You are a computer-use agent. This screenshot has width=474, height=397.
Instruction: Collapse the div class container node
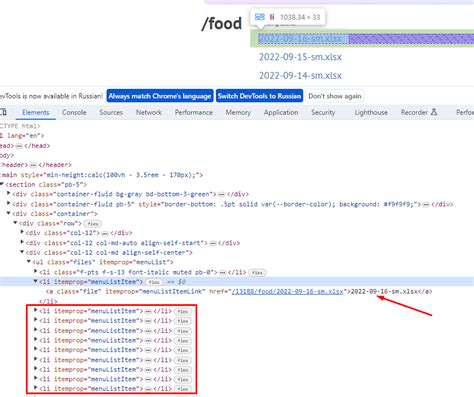(9, 214)
